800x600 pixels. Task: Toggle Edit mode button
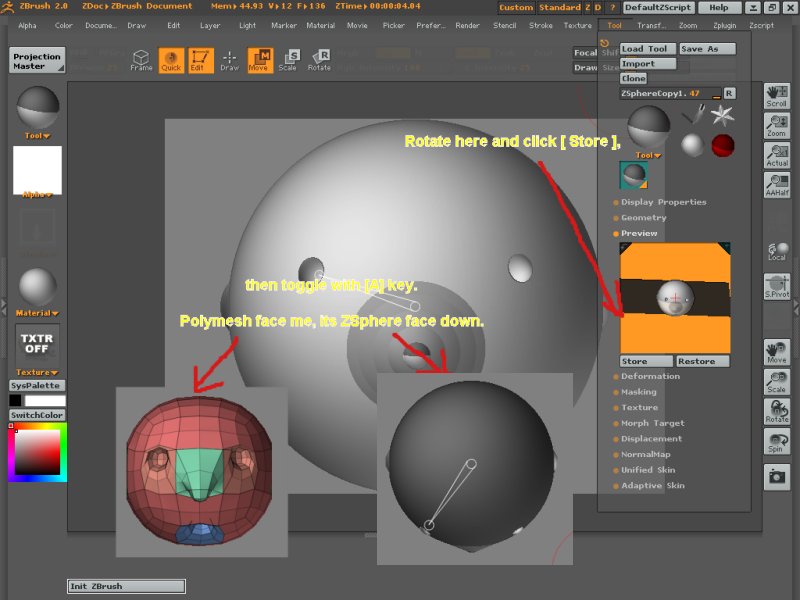(201, 60)
